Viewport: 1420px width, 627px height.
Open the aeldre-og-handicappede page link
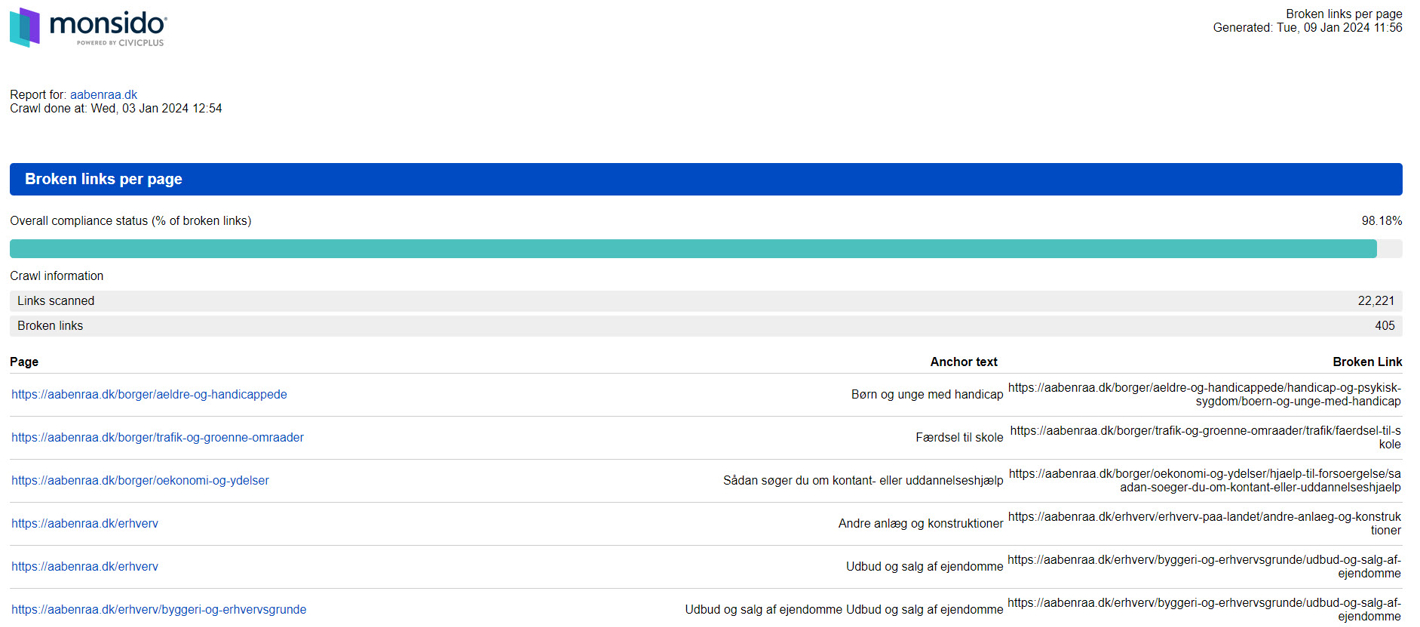pyautogui.click(x=149, y=395)
